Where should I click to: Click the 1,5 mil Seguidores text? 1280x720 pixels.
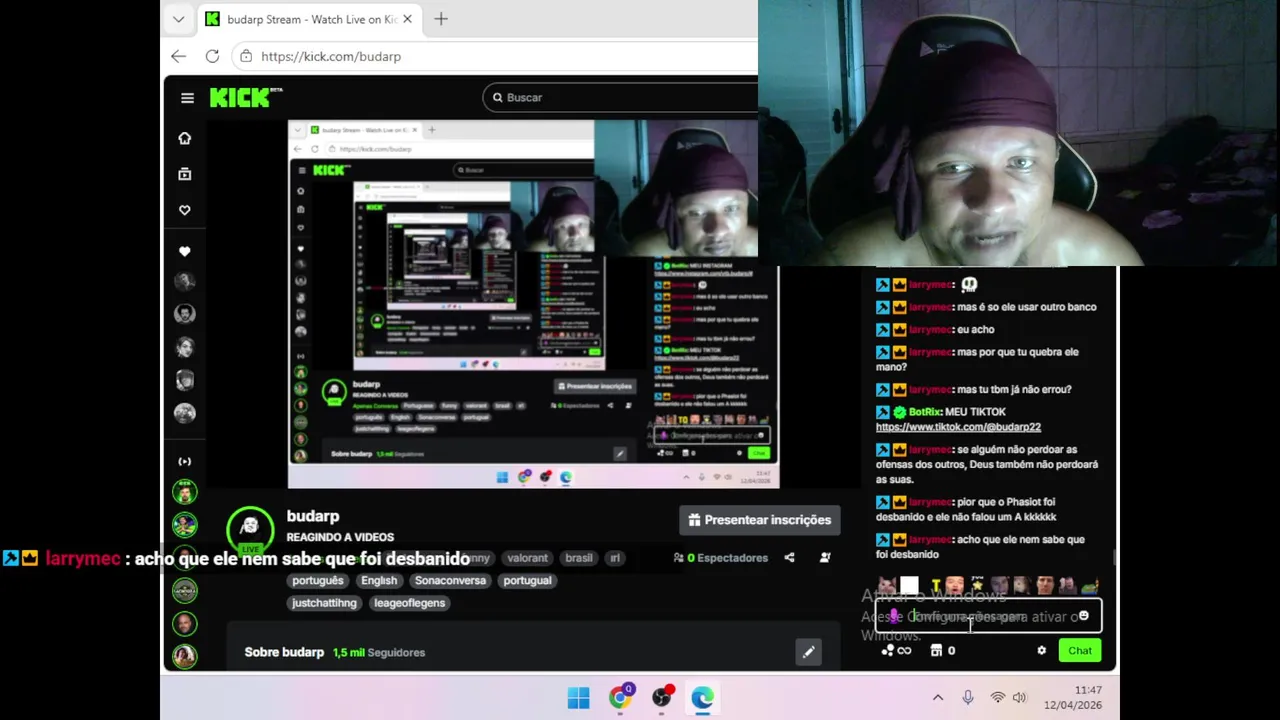[x=379, y=652]
